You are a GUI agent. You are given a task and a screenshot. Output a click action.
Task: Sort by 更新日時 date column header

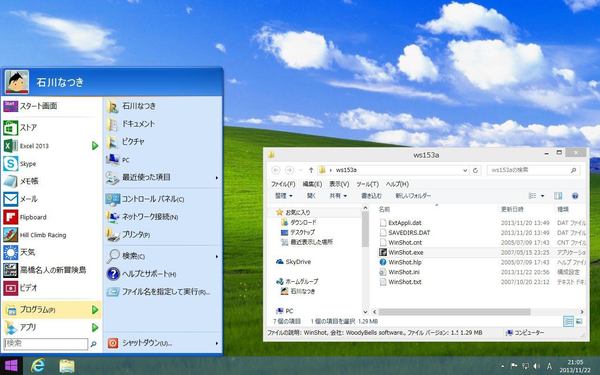click(x=512, y=209)
